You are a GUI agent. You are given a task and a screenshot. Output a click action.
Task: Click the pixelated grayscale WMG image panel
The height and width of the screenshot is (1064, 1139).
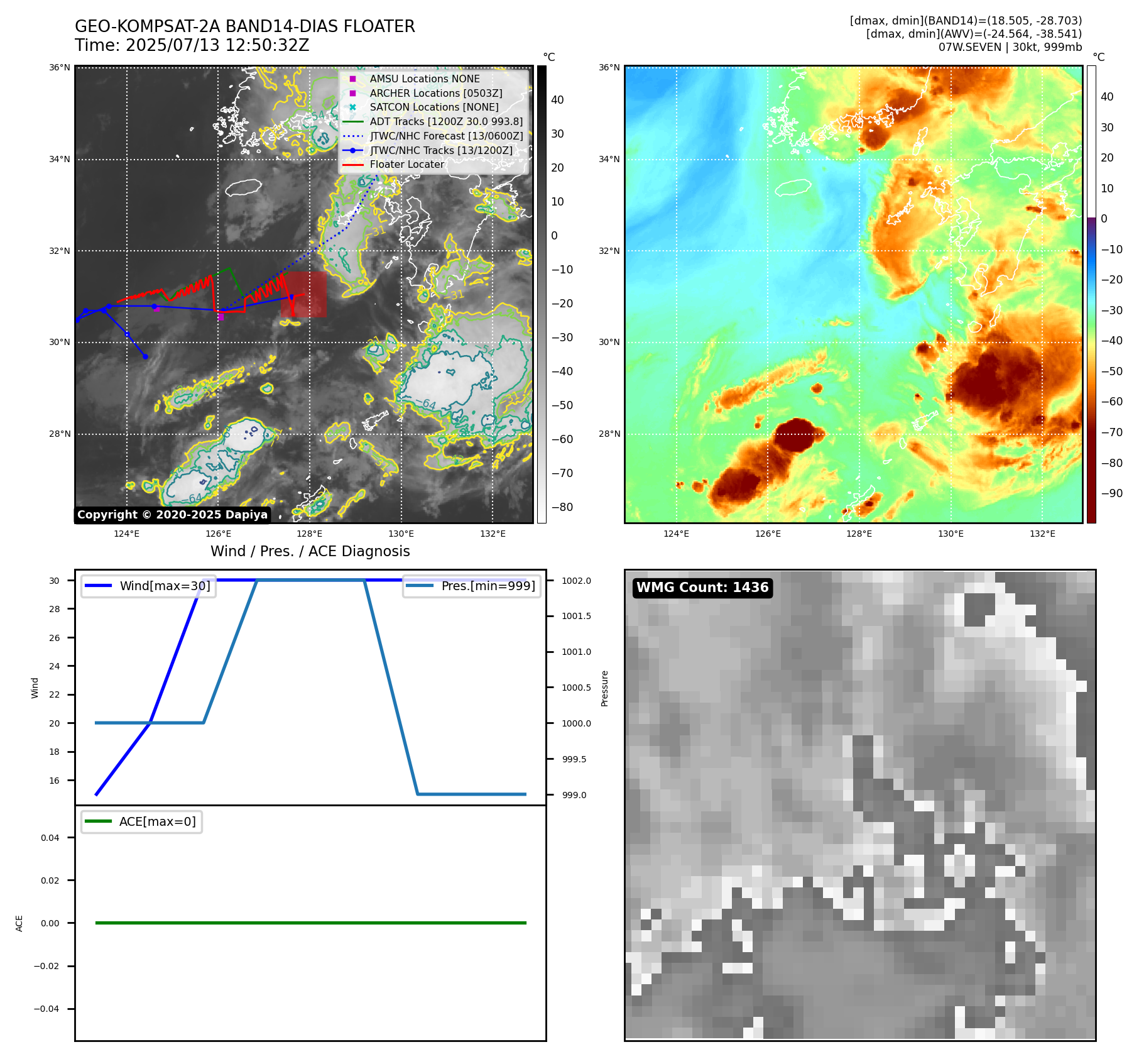tap(860, 805)
